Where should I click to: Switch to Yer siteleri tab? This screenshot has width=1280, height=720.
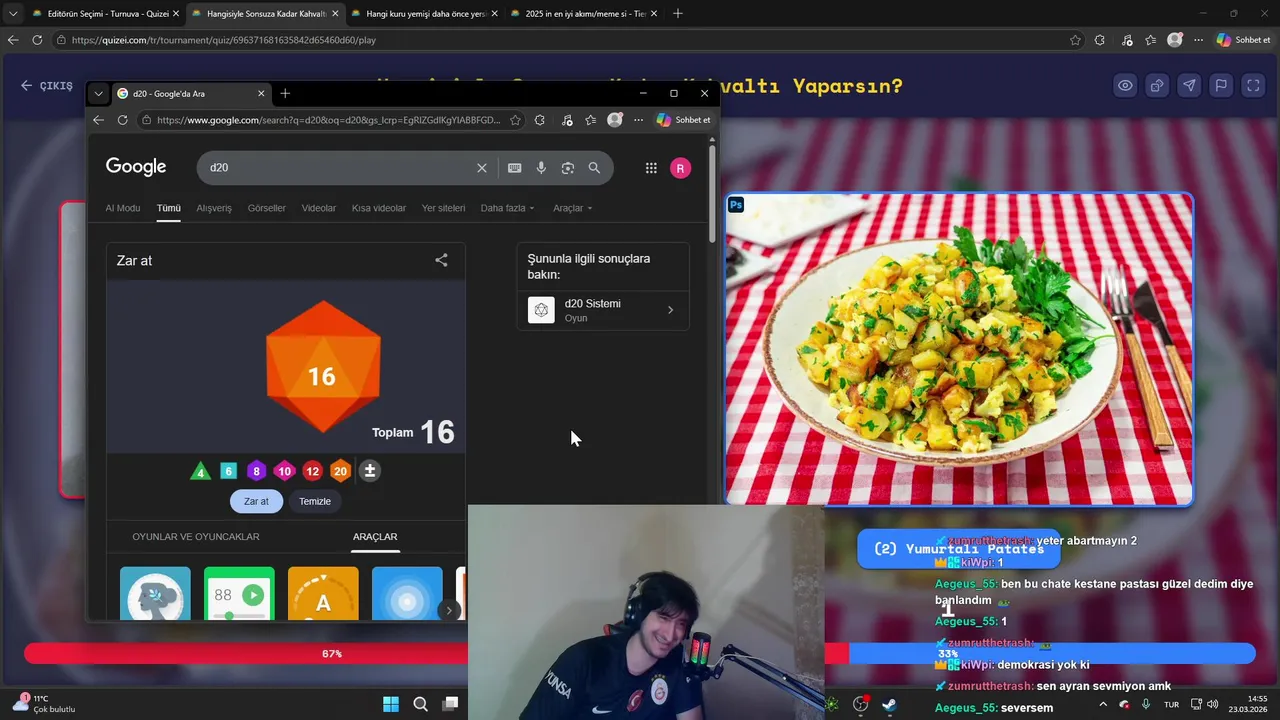point(443,208)
